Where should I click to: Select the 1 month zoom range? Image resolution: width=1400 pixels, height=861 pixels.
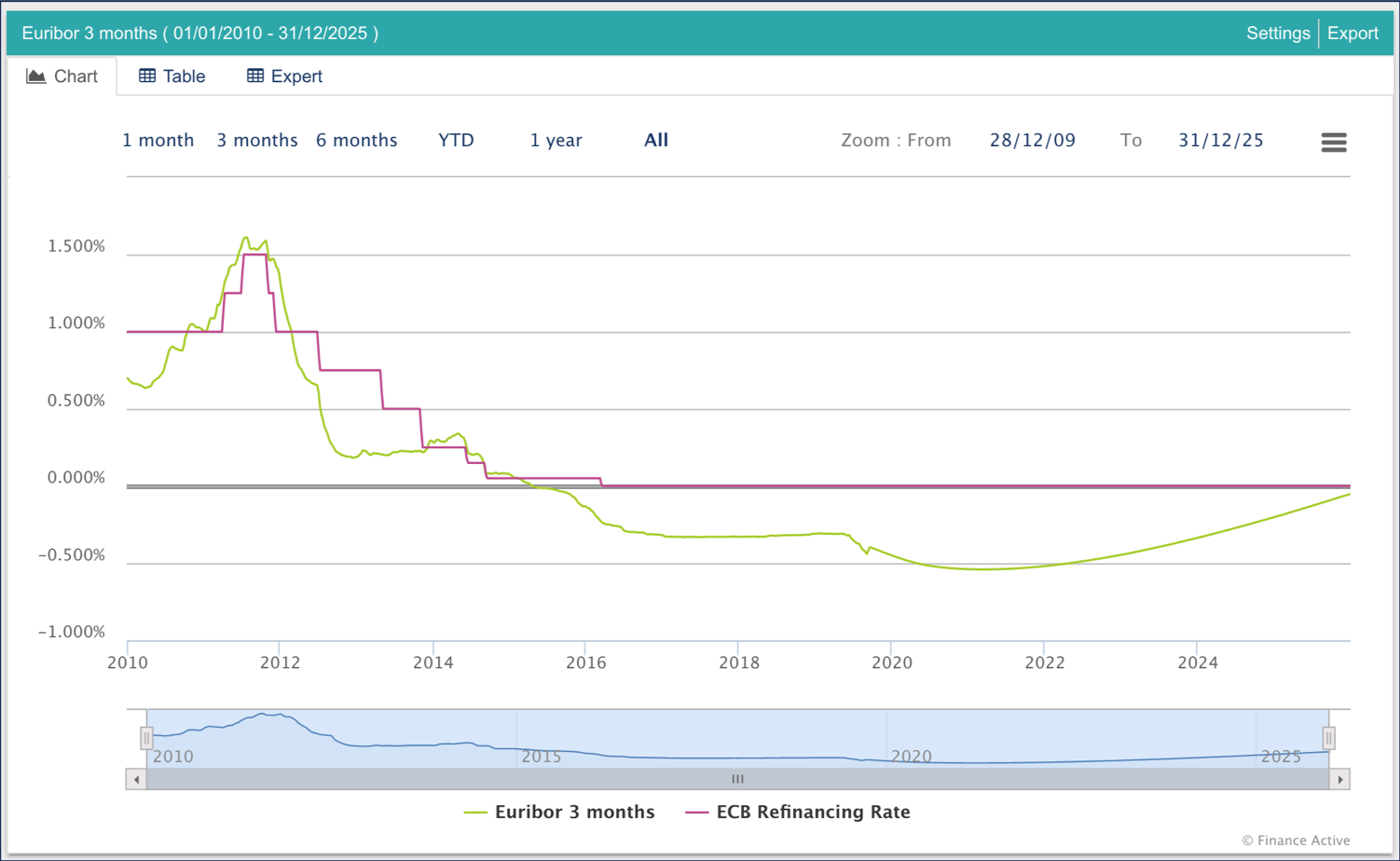point(158,141)
